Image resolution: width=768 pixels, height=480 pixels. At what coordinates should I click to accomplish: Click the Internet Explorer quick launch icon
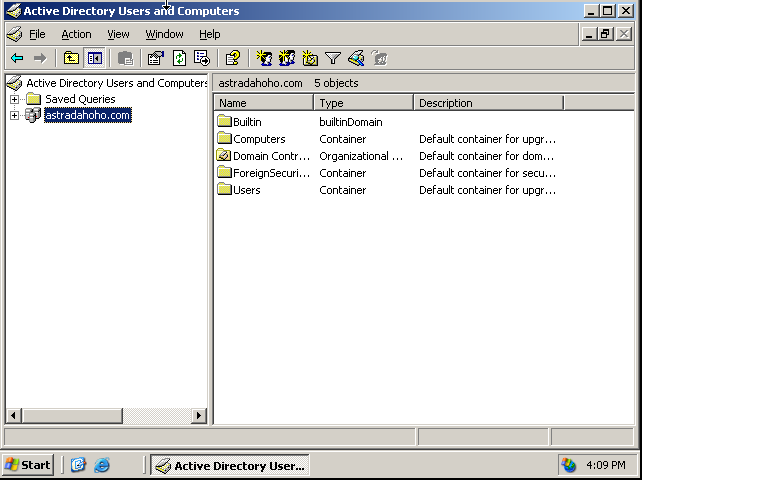click(x=102, y=465)
